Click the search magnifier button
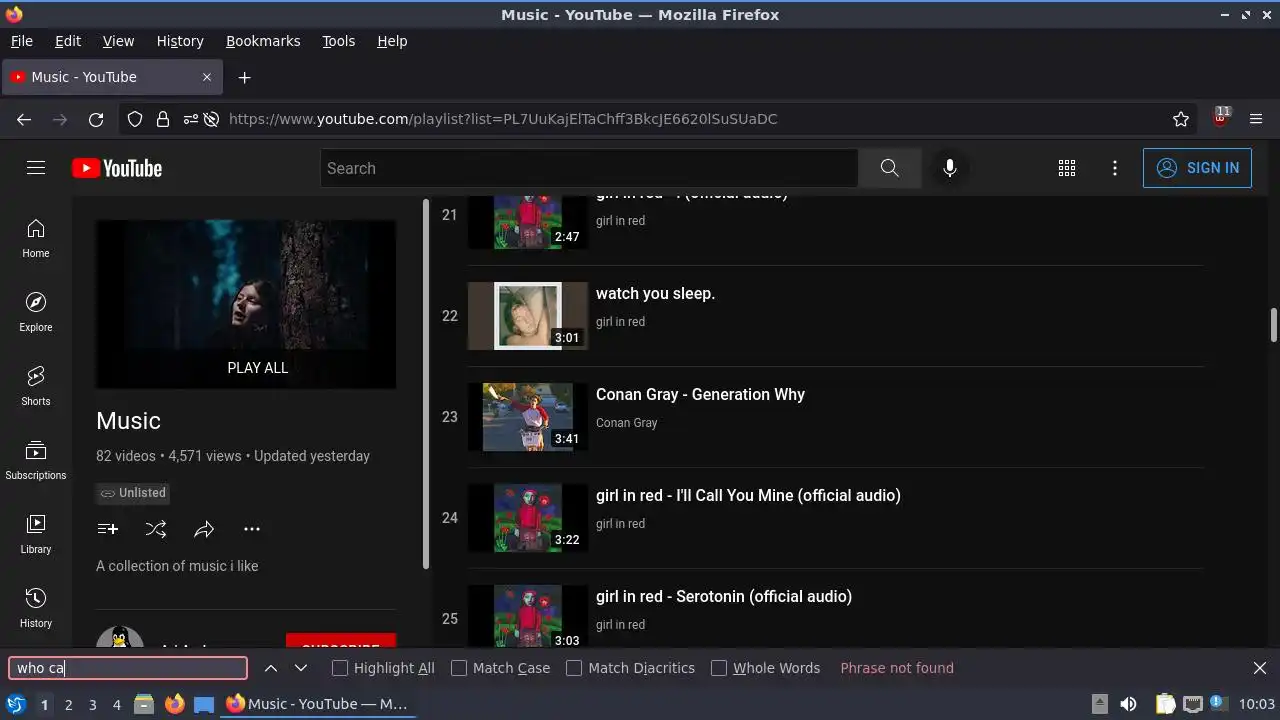 tap(889, 168)
